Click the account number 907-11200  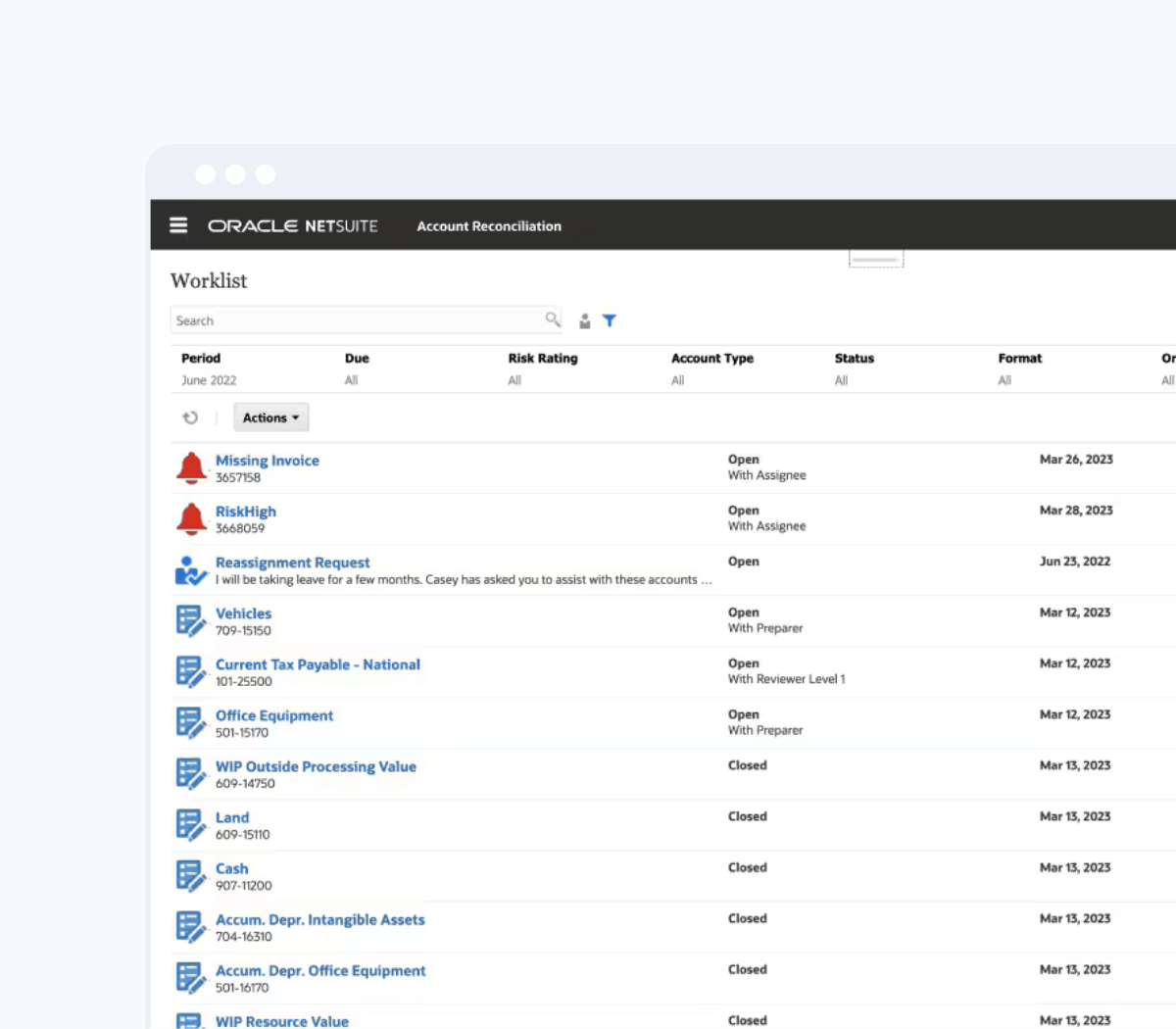point(244,886)
